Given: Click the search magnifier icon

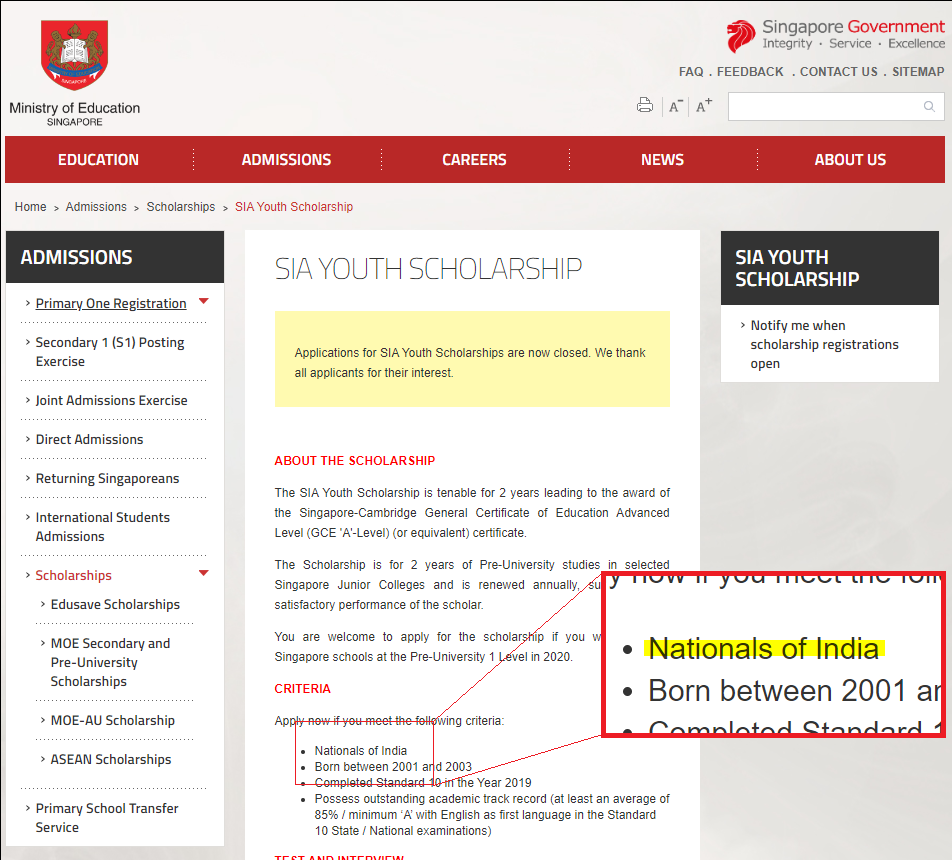Looking at the screenshot, I should [929, 106].
